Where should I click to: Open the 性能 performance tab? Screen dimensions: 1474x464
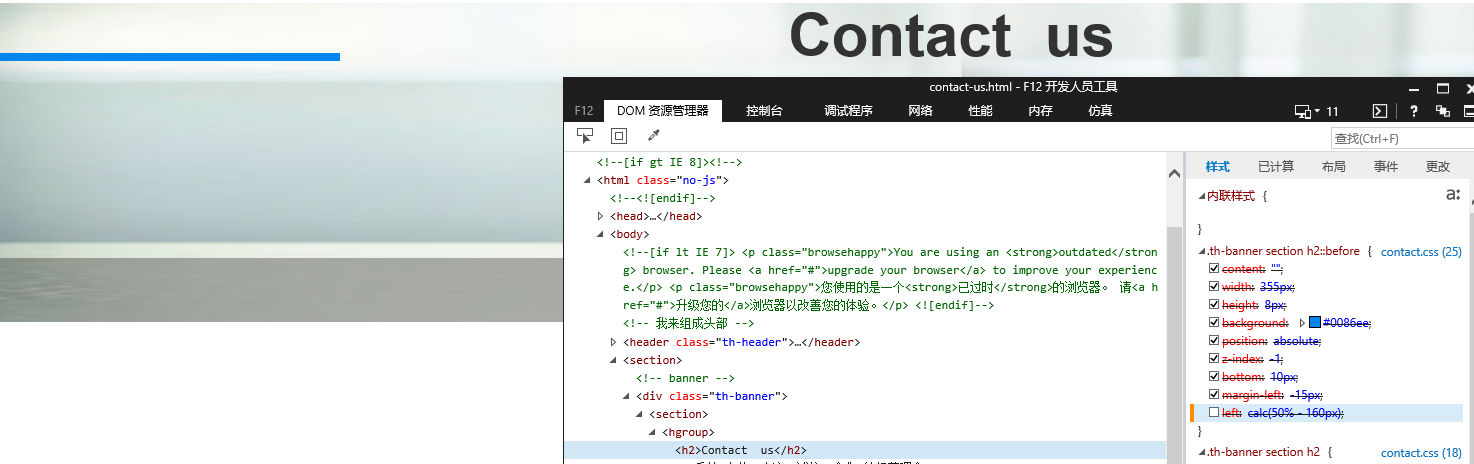coord(980,111)
